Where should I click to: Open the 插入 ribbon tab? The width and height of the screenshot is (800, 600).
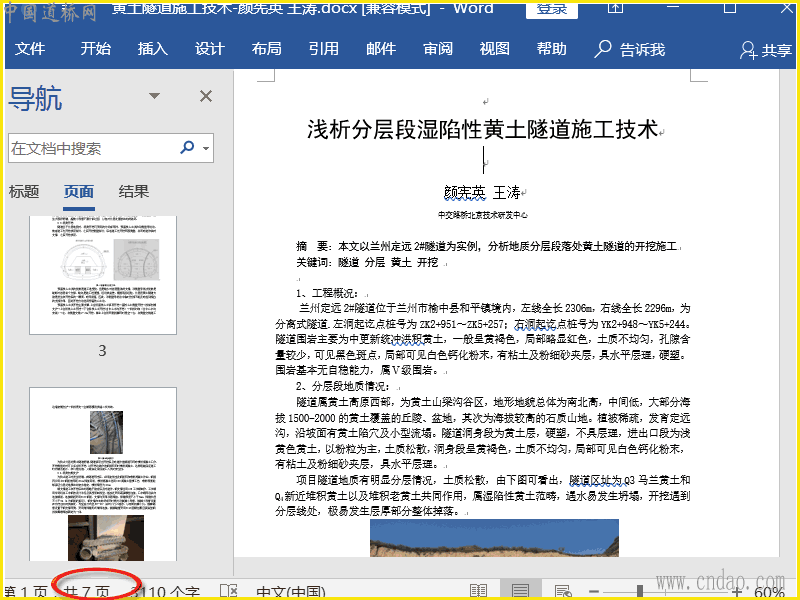coord(153,49)
